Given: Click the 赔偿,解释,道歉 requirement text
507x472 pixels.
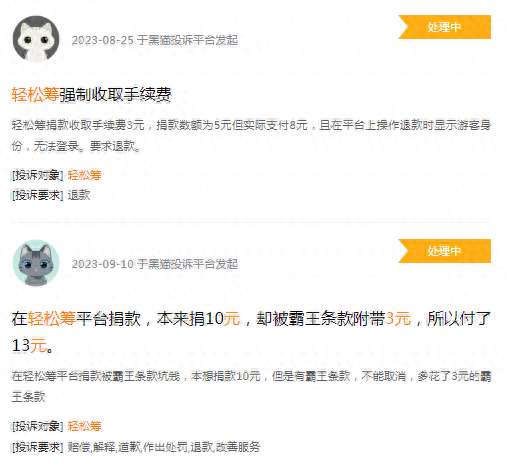Looking at the screenshot, I should [x=164, y=447].
